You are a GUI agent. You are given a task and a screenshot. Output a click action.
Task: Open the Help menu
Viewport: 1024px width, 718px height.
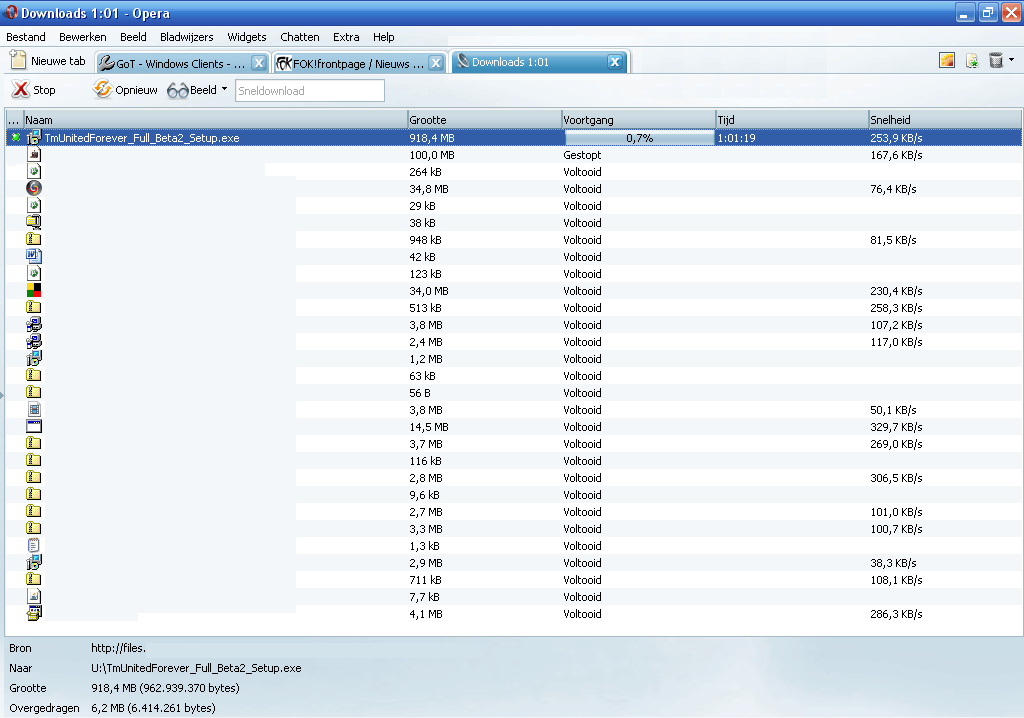point(383,37)
